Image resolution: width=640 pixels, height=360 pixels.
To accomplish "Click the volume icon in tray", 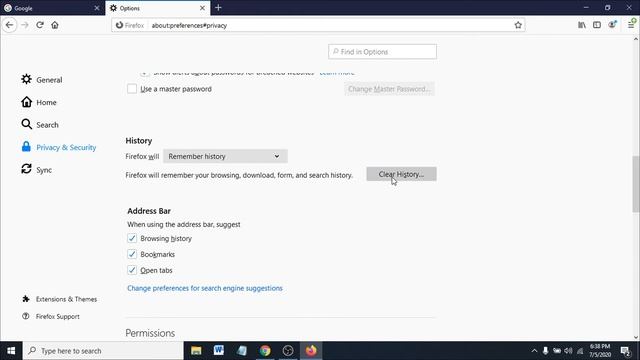I will [568, 351].
